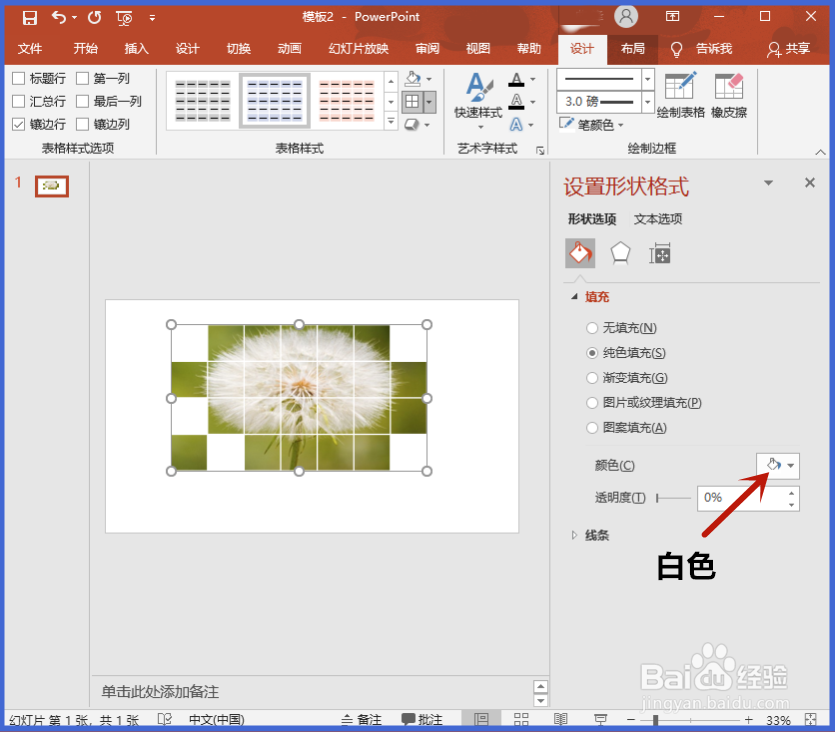Click the 批注 comments button in status bar

424,718
